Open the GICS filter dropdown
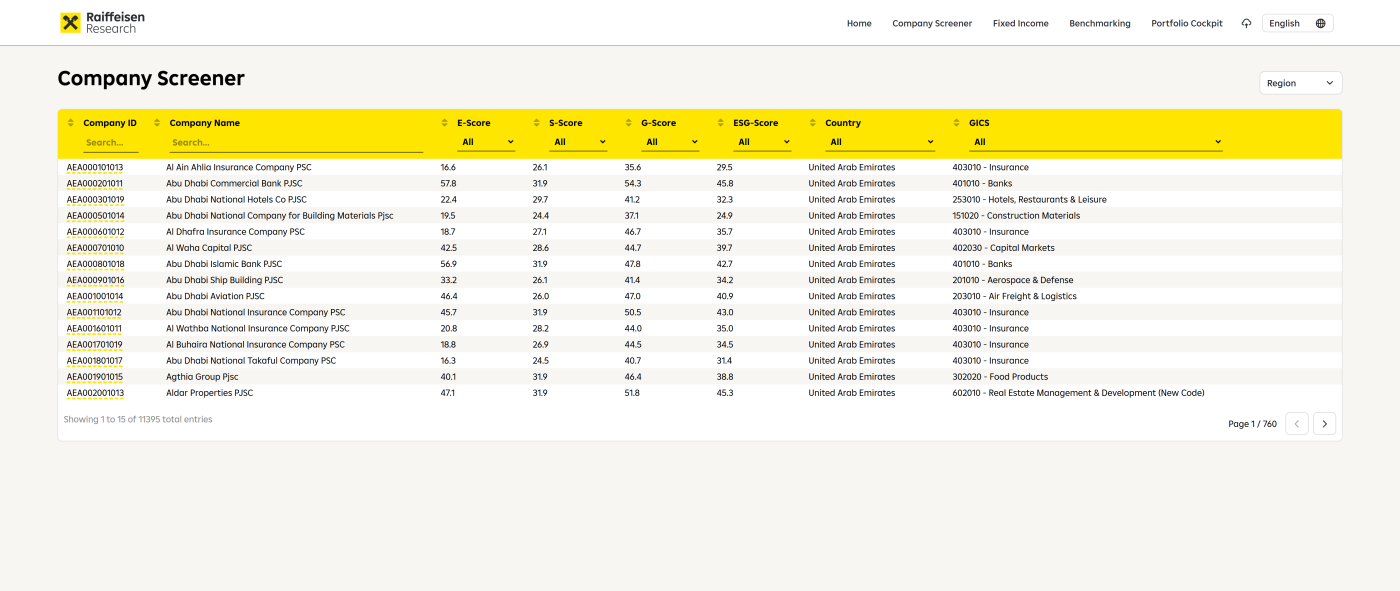The image size is (1400, 591). 1097,142
